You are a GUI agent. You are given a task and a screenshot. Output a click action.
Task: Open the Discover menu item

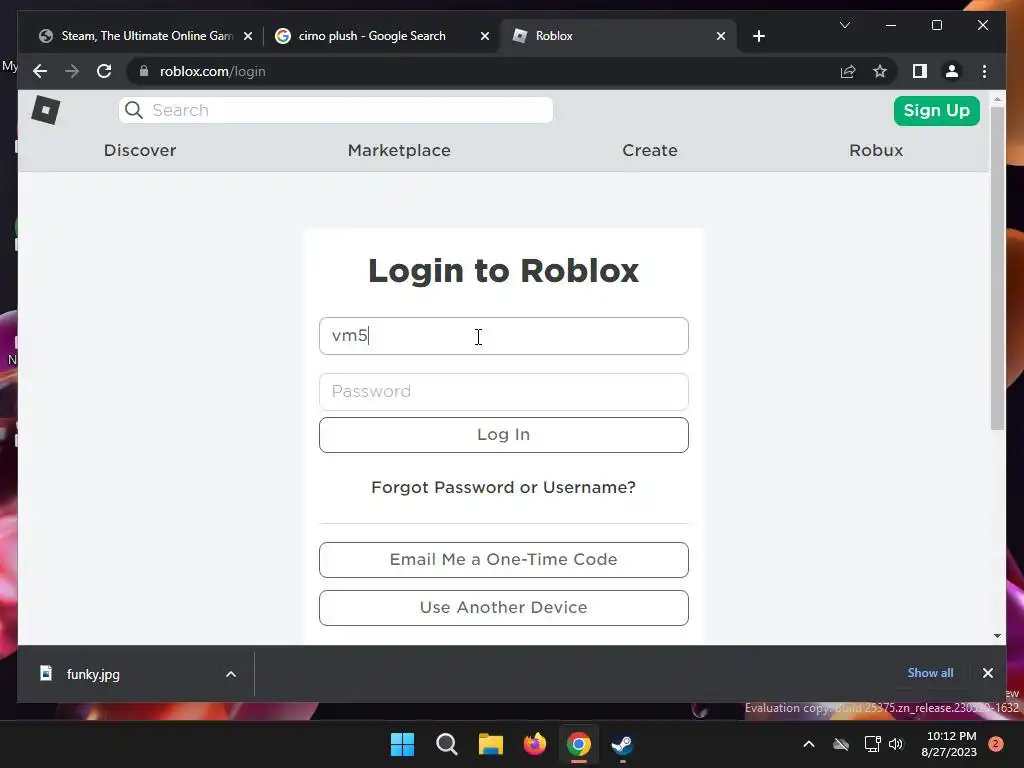point(140,150)
